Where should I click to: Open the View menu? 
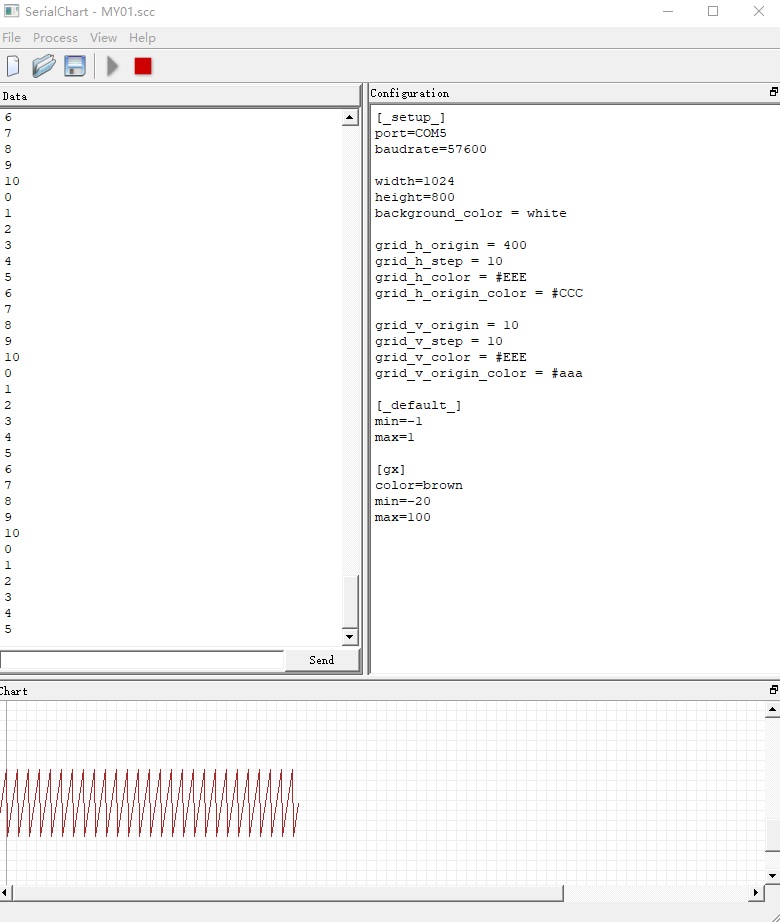103,38
